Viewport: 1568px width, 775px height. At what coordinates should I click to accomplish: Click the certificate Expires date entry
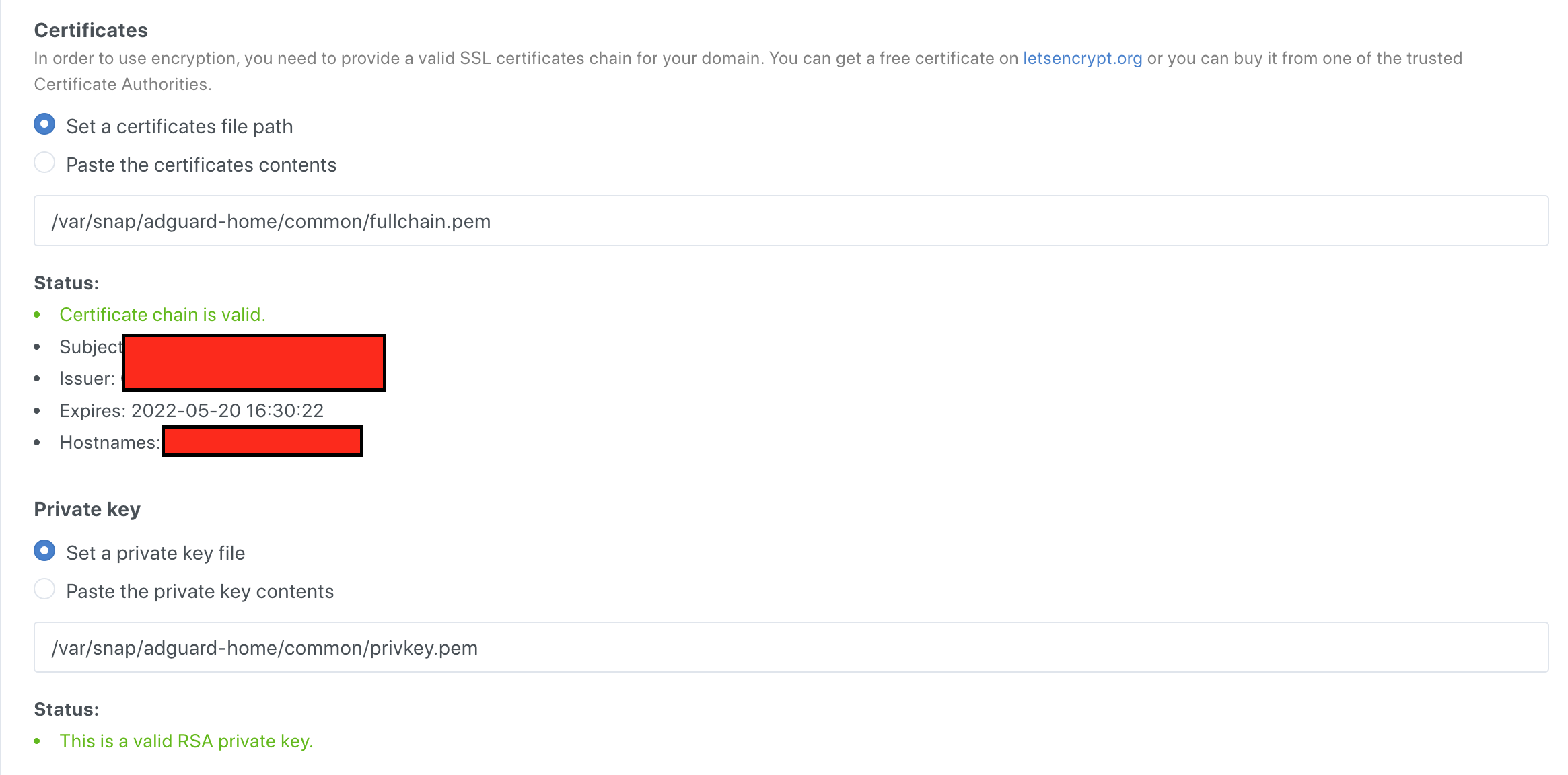coord(191,410)
